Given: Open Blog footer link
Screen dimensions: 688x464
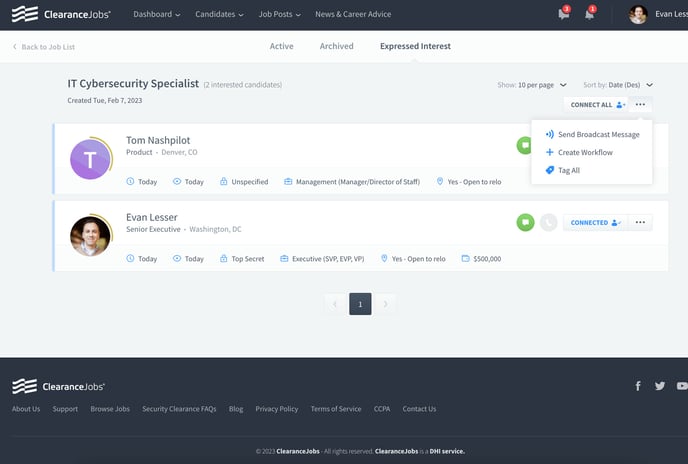Looking at the screenshot, I should pos(236,409).
